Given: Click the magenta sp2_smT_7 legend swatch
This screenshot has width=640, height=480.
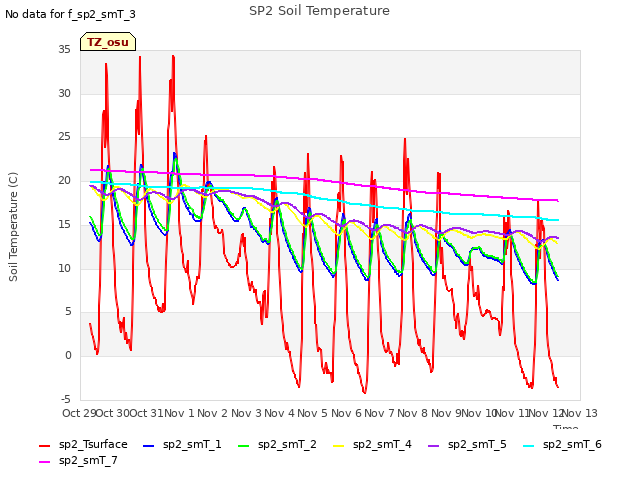Looking at the screenshot, I should tap(44, 462).
